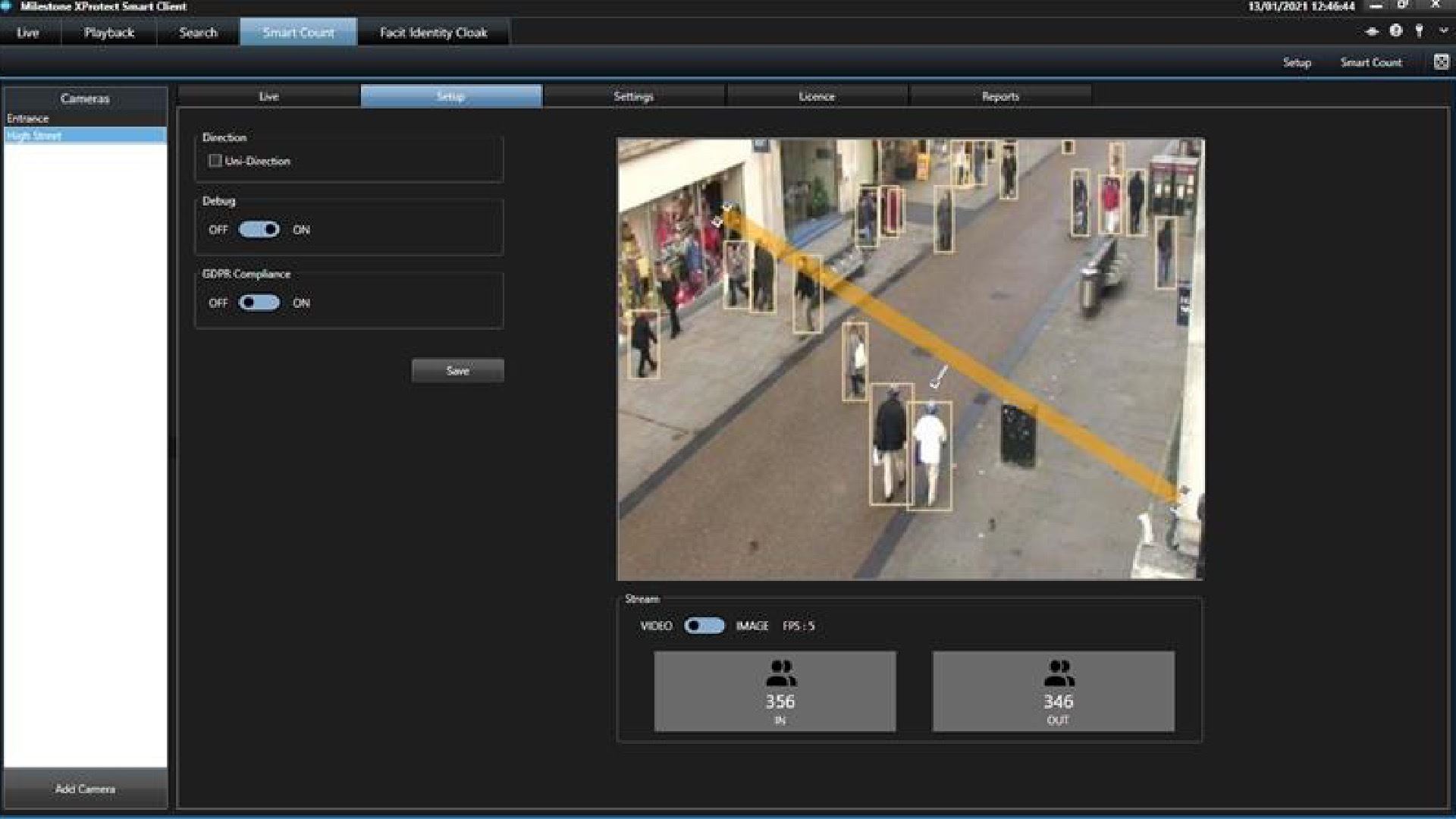Select the Entrance camera
This screenshot has height=819, width=1456.
pos(85,118)
